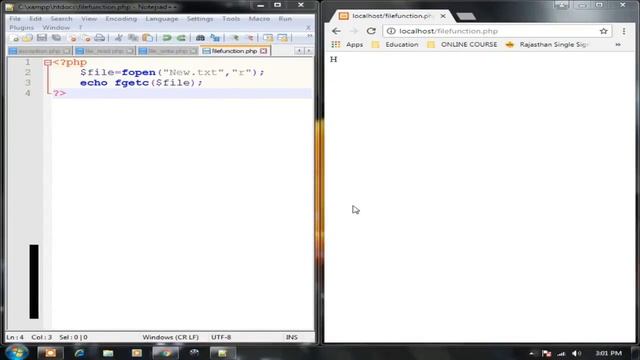Switch to the file_write.php editor tab
The width and height of the screenshot is (640, 360).
click(168, 51)
